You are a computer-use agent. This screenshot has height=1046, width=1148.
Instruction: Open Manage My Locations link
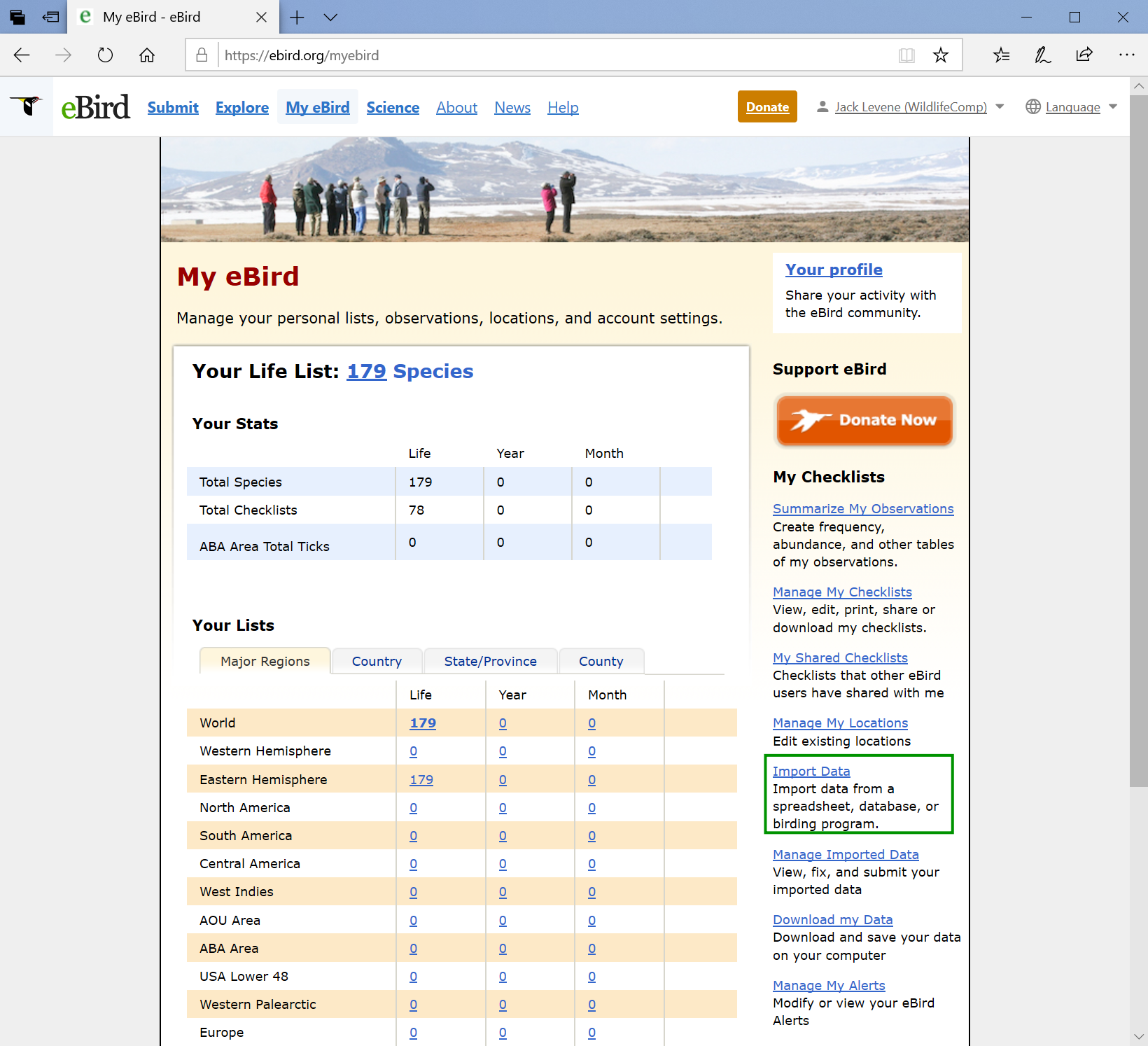click(840, 723)
